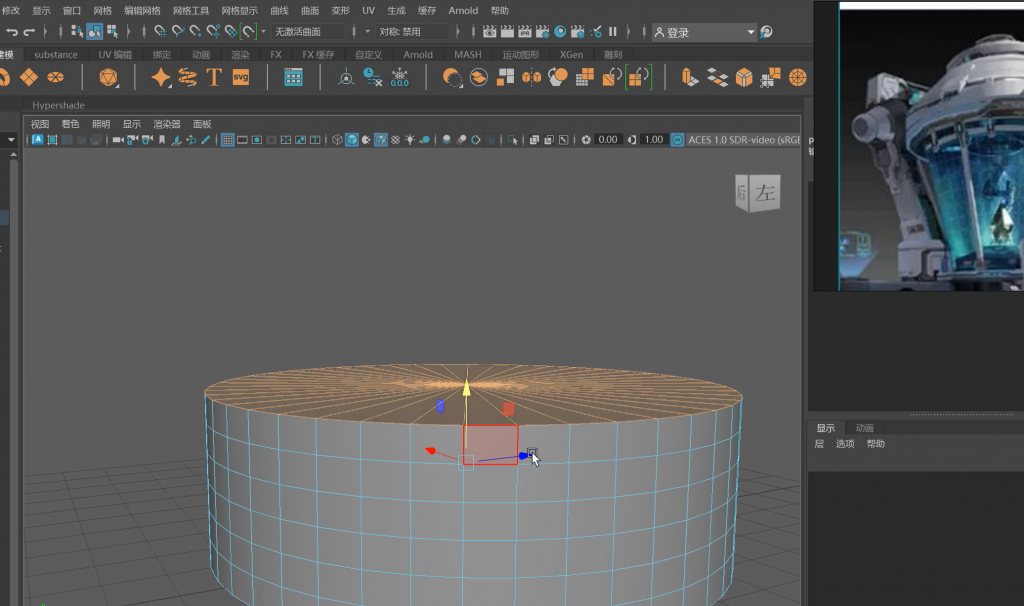
Task: Toggle snap to points magnet
Action: tap(195, 31)
